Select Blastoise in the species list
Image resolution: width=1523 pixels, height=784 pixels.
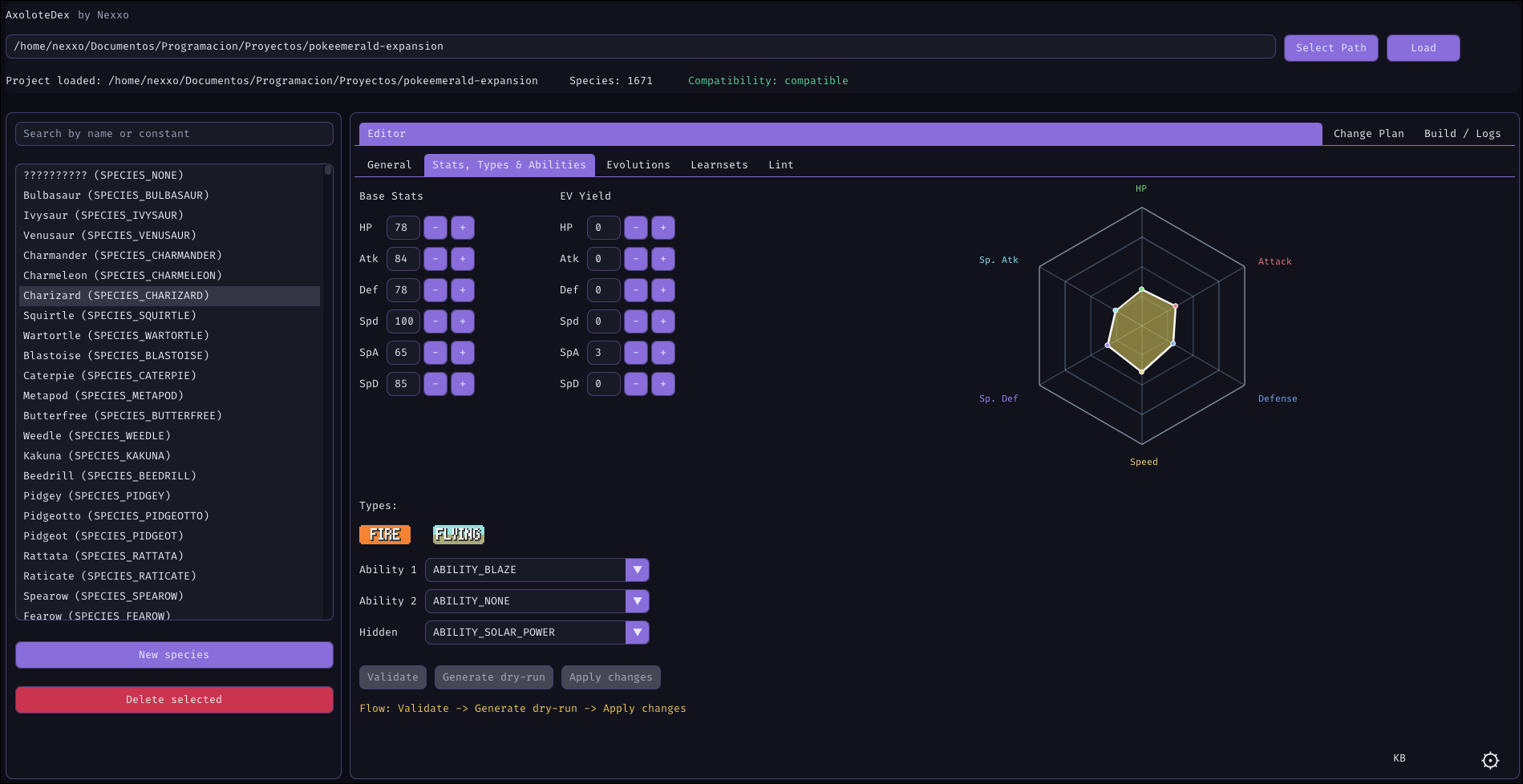pyautogui.click(x=170, y=356)
